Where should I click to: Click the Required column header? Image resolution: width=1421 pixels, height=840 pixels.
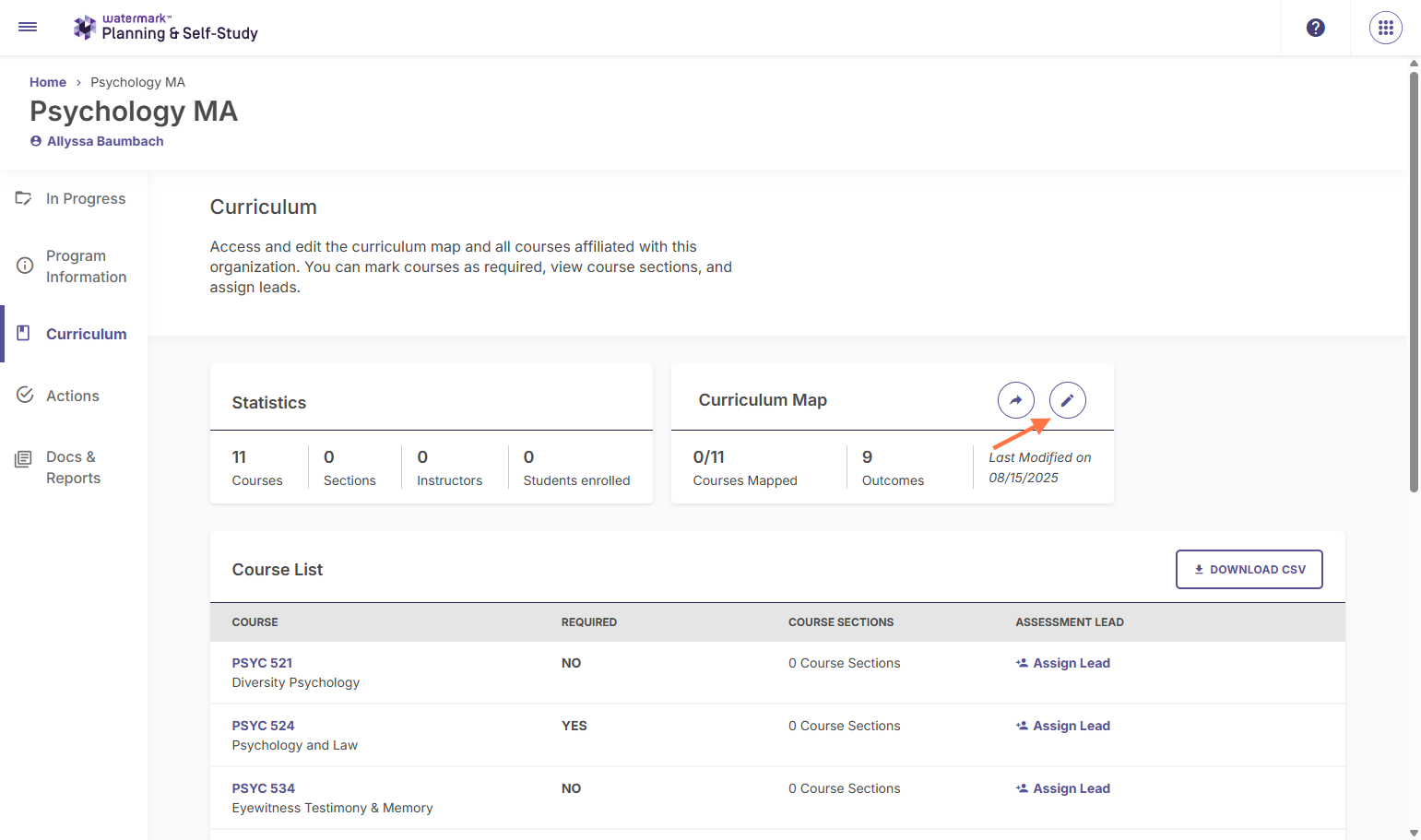point(589,622)
